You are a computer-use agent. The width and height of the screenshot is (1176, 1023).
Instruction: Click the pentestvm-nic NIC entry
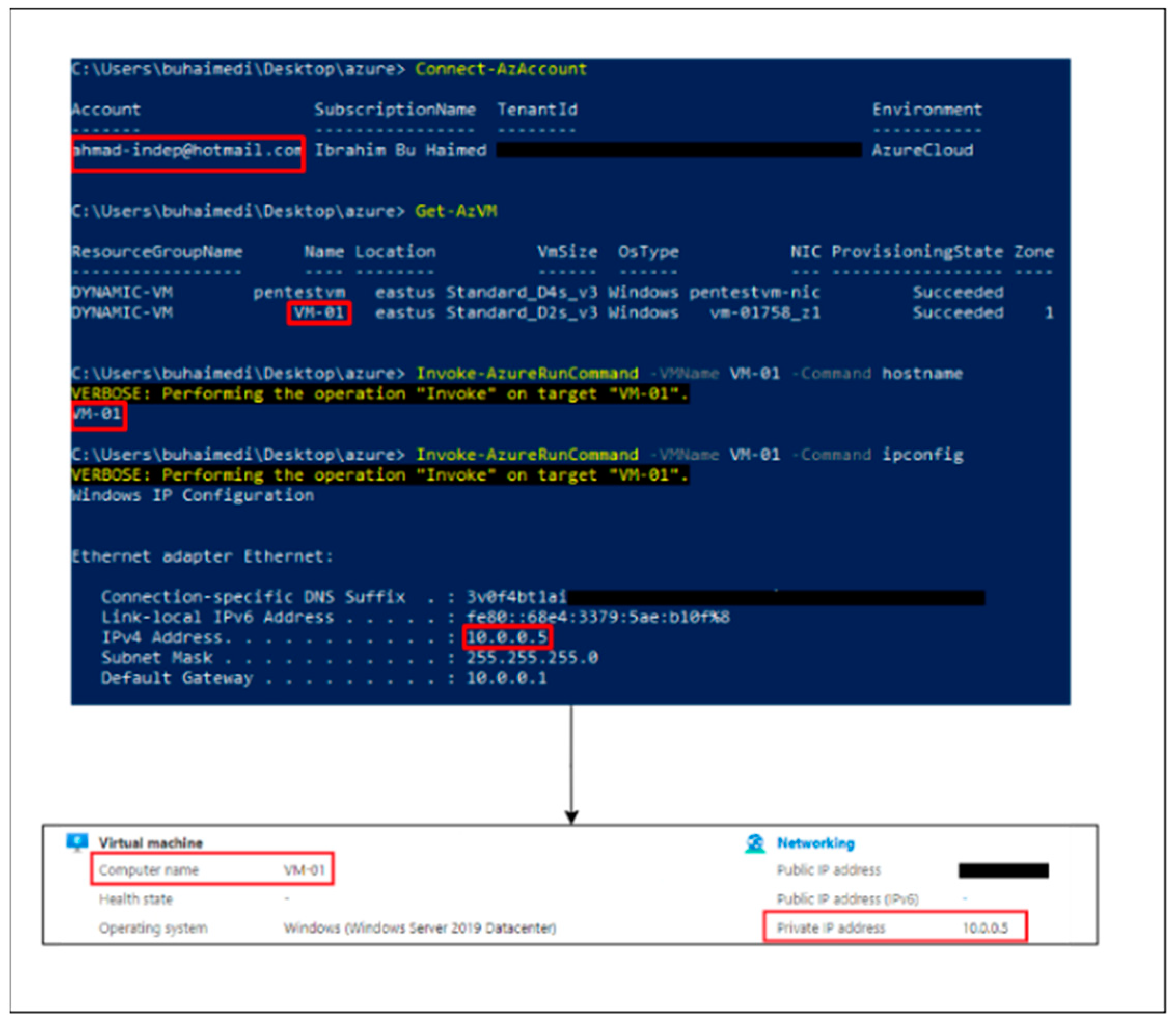(x=754, y=292)
